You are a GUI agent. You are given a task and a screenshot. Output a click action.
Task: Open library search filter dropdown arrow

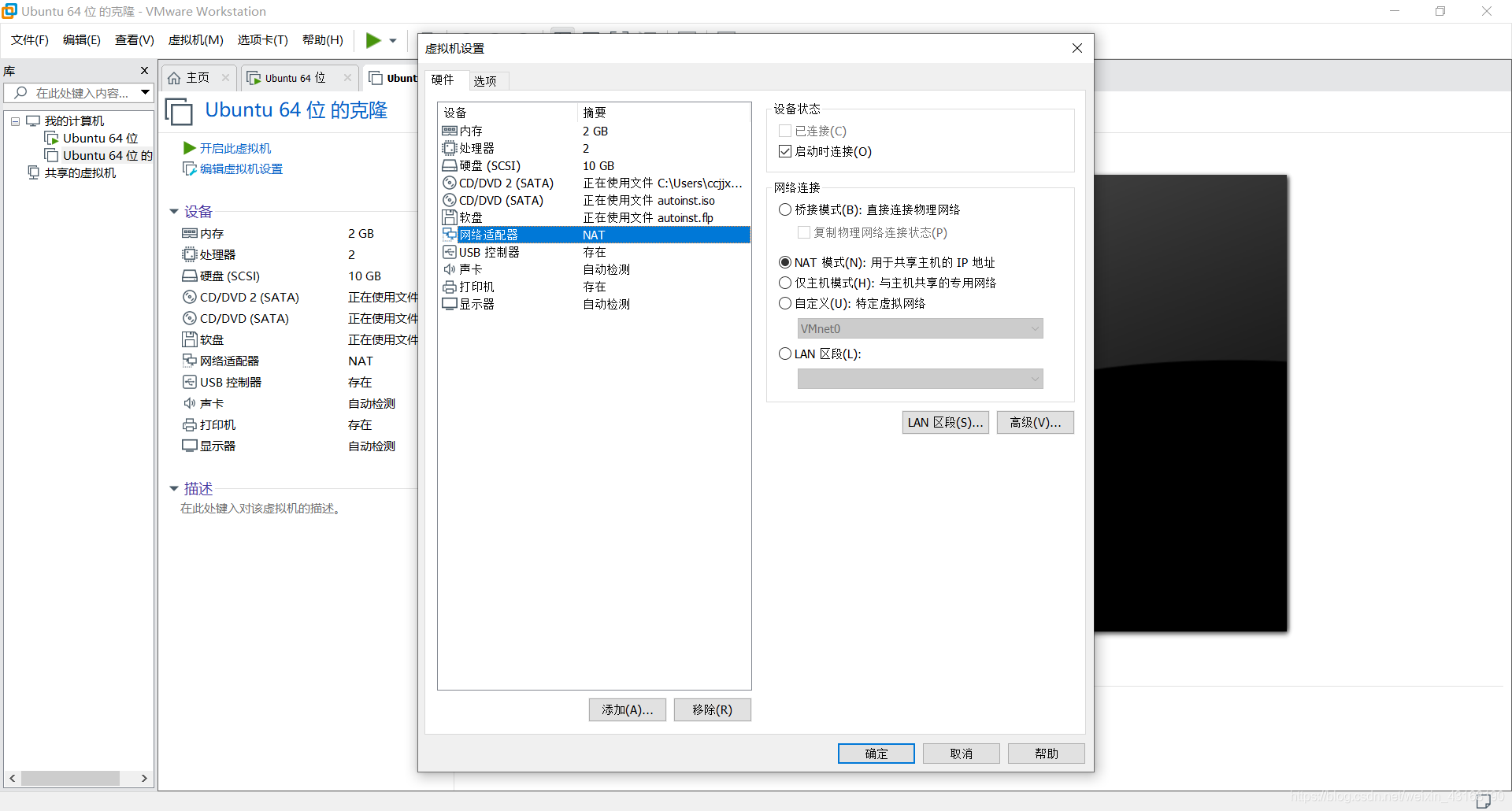[146, 93]
